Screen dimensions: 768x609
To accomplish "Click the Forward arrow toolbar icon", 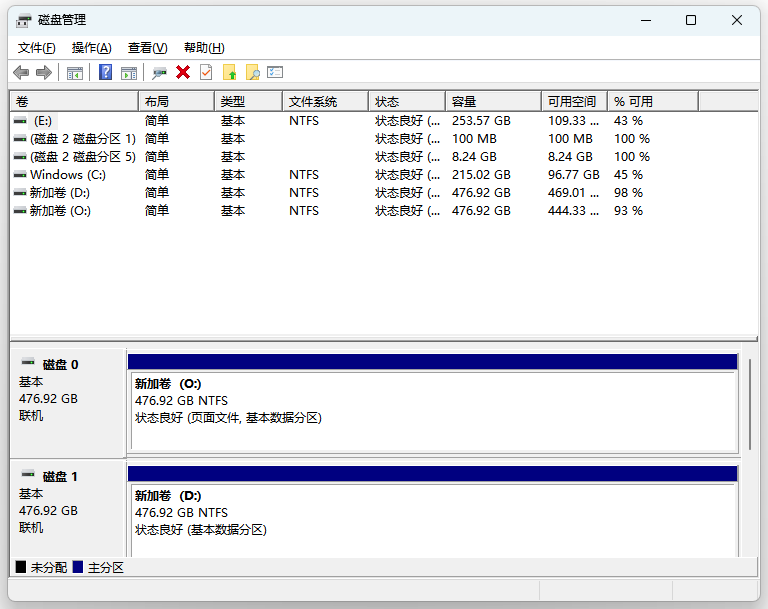I will 44,73.
